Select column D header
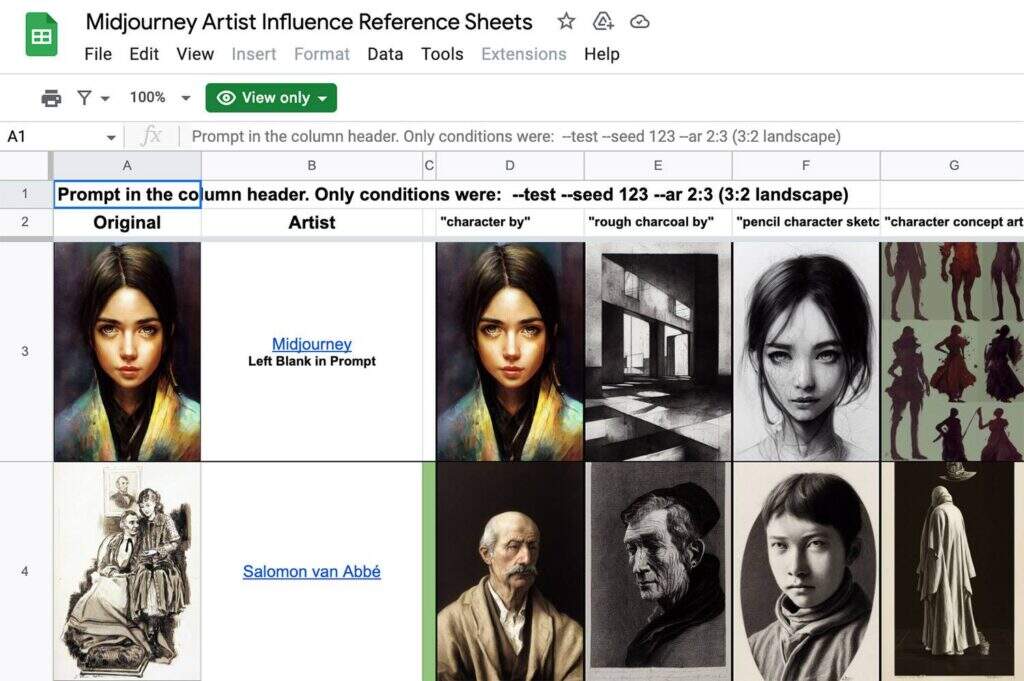Screen dimensions: 1024x681 pyautogui.click(x=510, y=165)
